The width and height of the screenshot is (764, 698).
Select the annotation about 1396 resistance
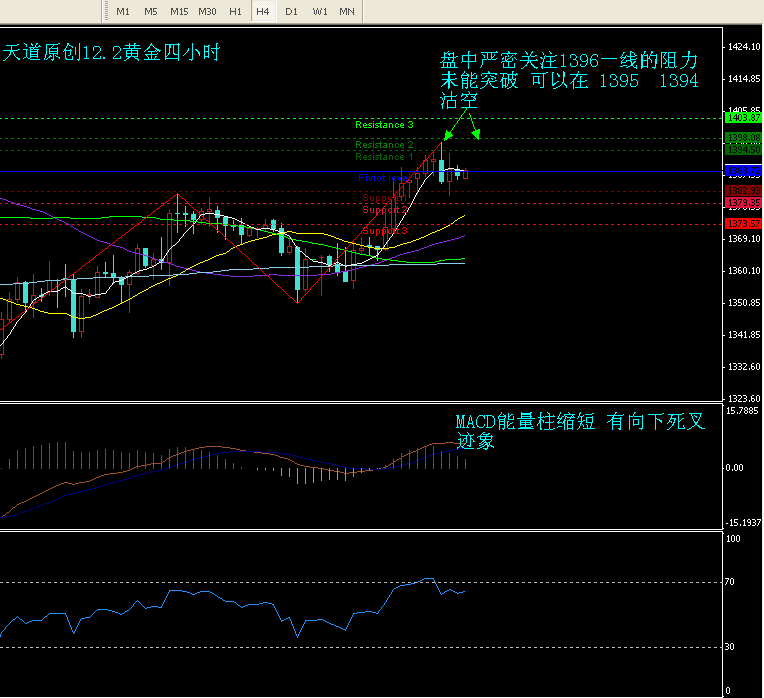[569, 81]
